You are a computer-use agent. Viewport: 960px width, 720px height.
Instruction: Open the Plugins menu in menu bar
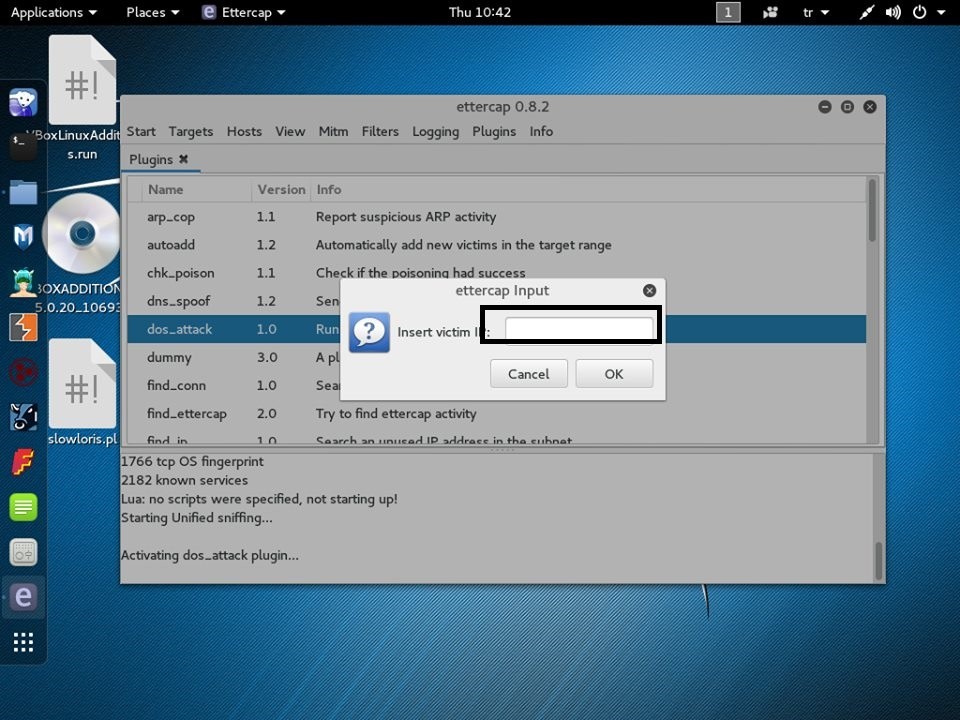(493, 131)
